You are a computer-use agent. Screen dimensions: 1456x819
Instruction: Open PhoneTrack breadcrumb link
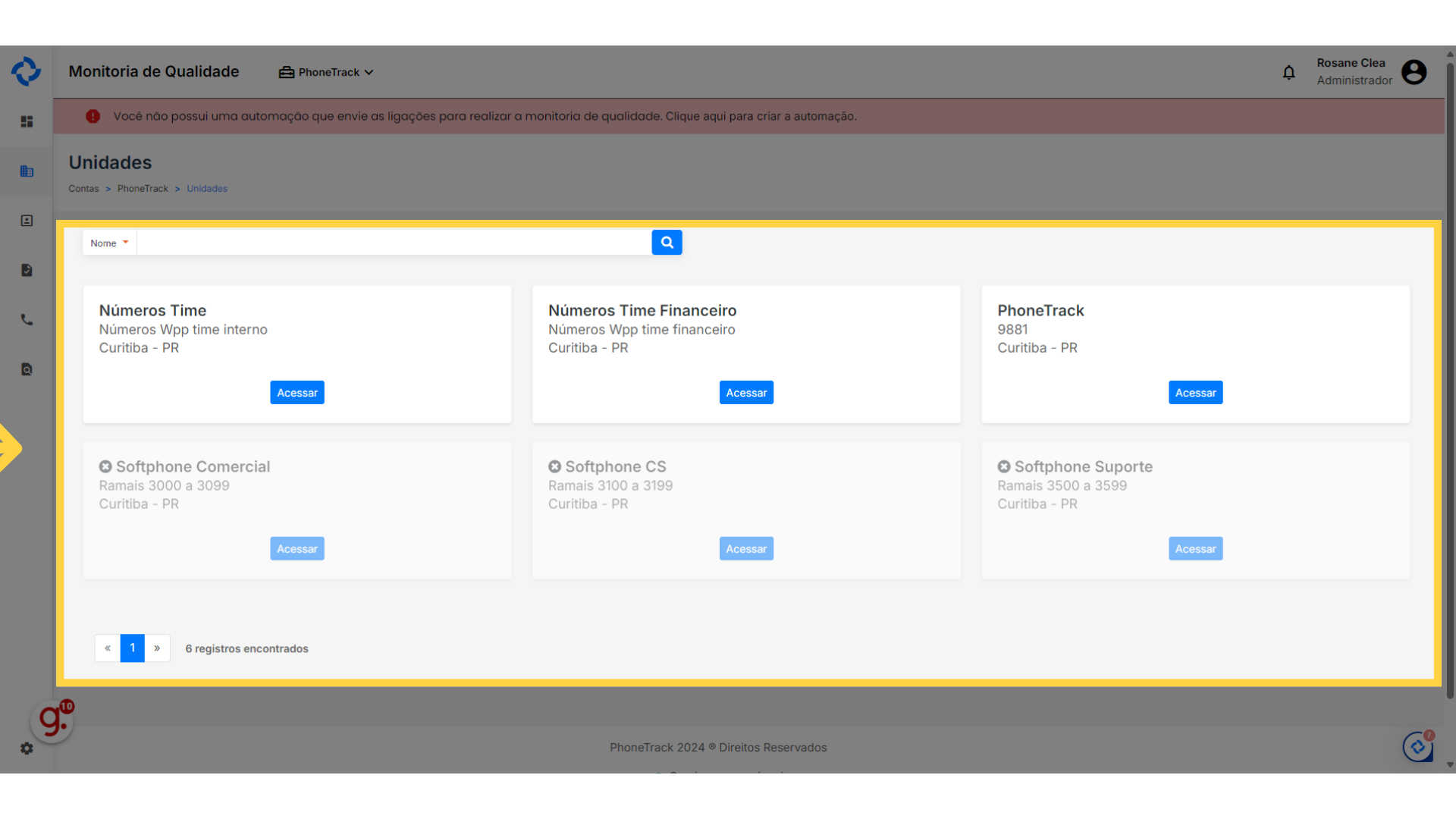(143, 189)
